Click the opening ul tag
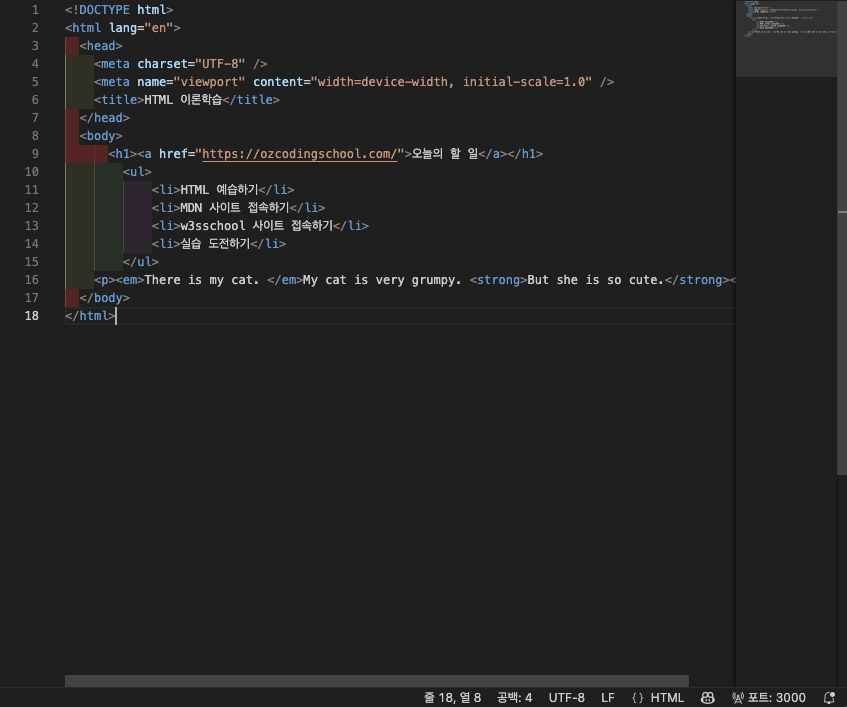Viewport: 847px width, 707px height. coord(137,172)
